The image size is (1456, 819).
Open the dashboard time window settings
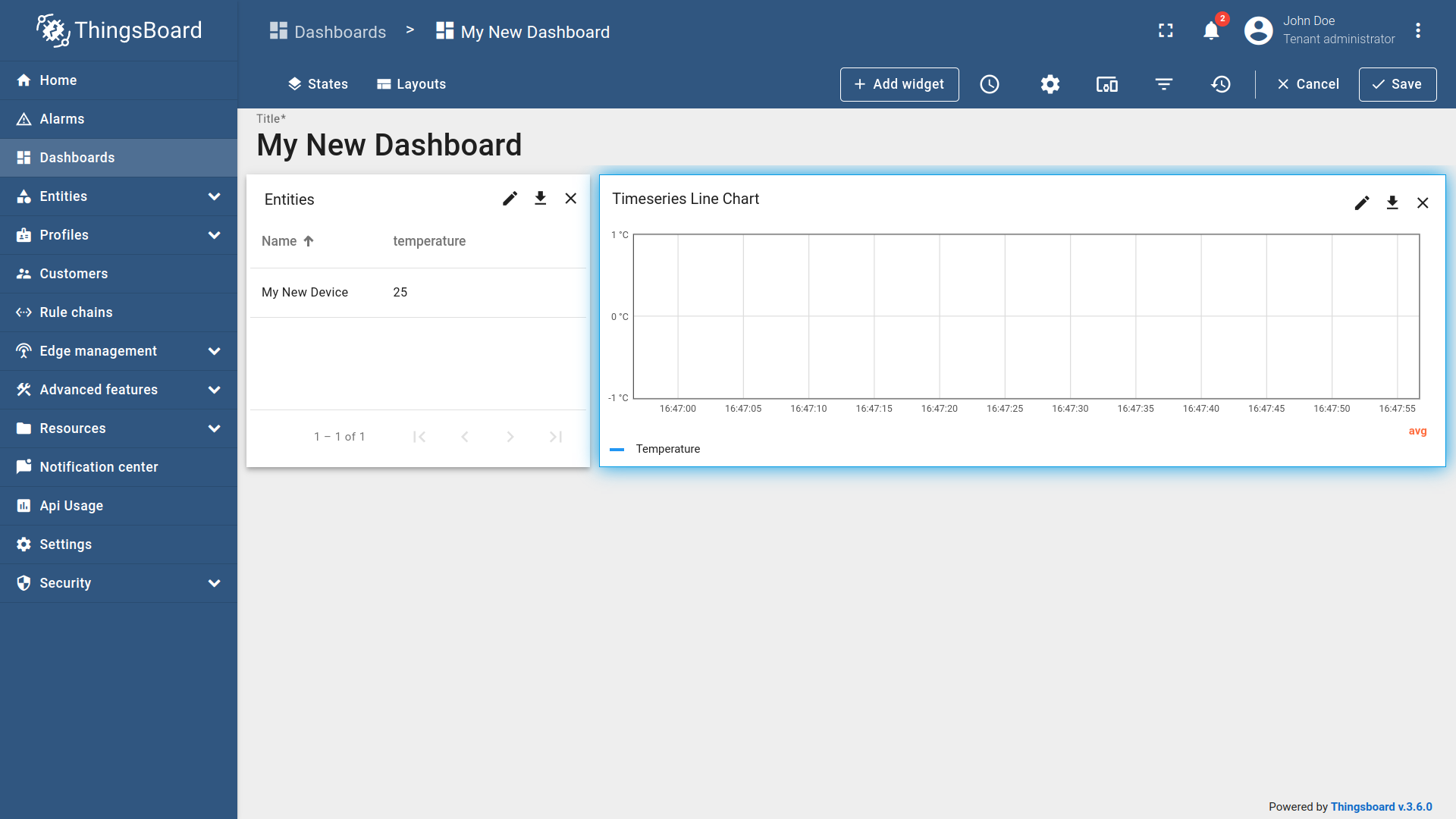(x=990, y=84)
